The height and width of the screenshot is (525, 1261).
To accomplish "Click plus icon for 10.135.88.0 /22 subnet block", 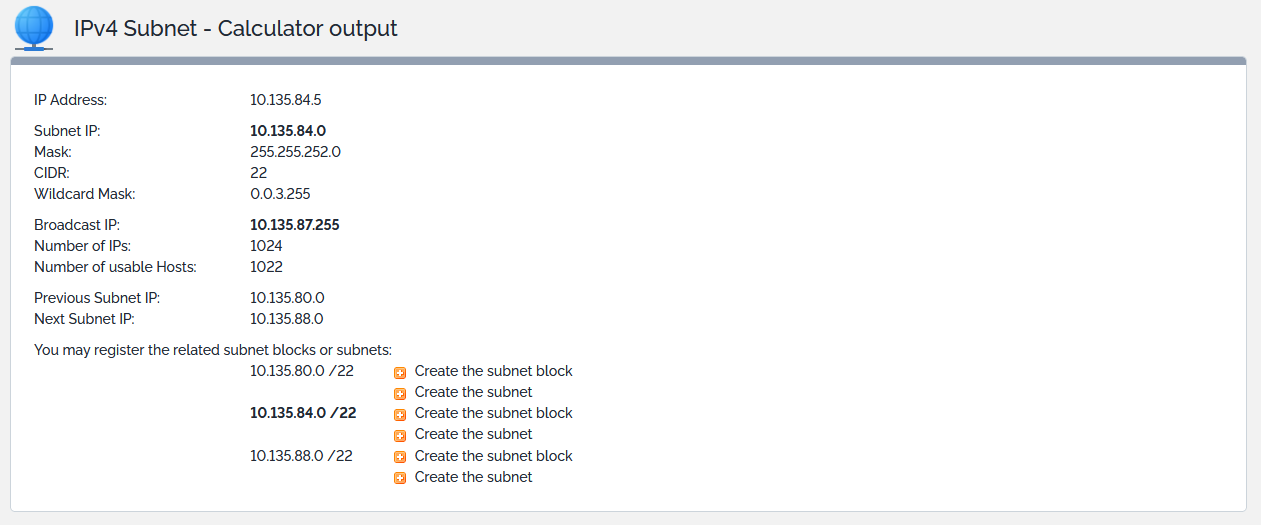I will [x=400, y=457].
